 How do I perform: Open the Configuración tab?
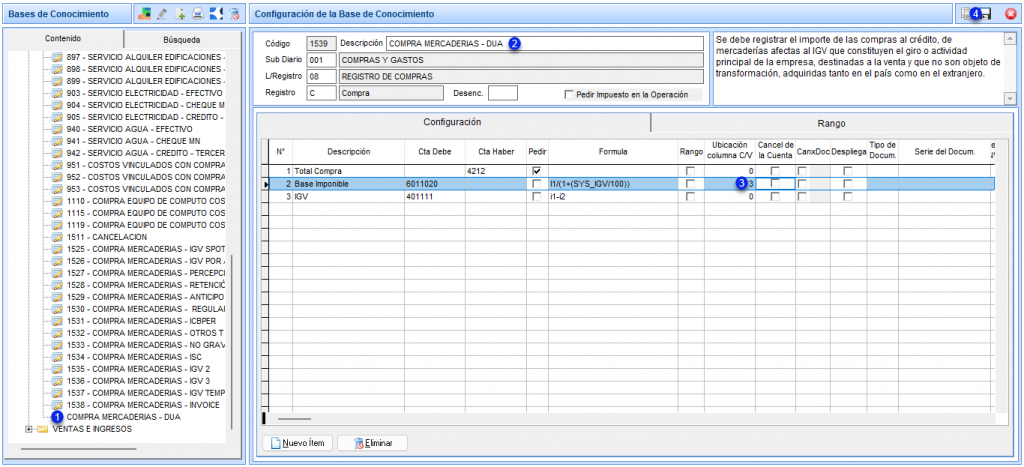tap(453, 122)
